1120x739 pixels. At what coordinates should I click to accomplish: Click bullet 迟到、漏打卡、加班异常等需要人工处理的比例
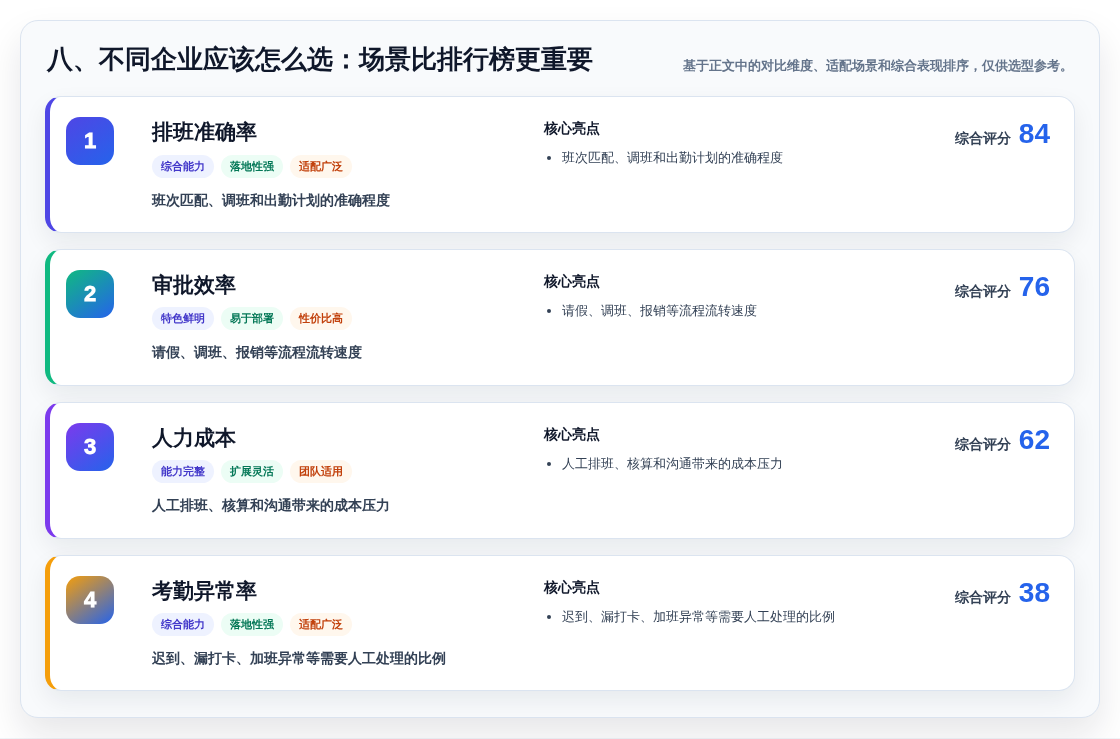tap(698, 616)
